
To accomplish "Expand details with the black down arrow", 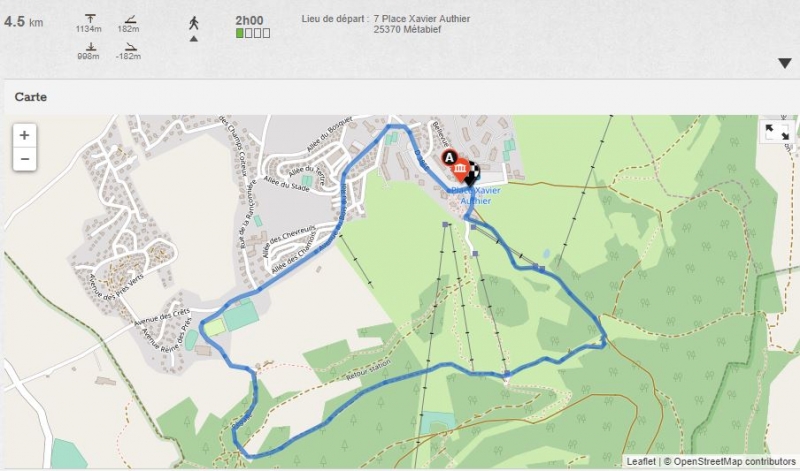I will pyautogui.click(x=785, y=63).
